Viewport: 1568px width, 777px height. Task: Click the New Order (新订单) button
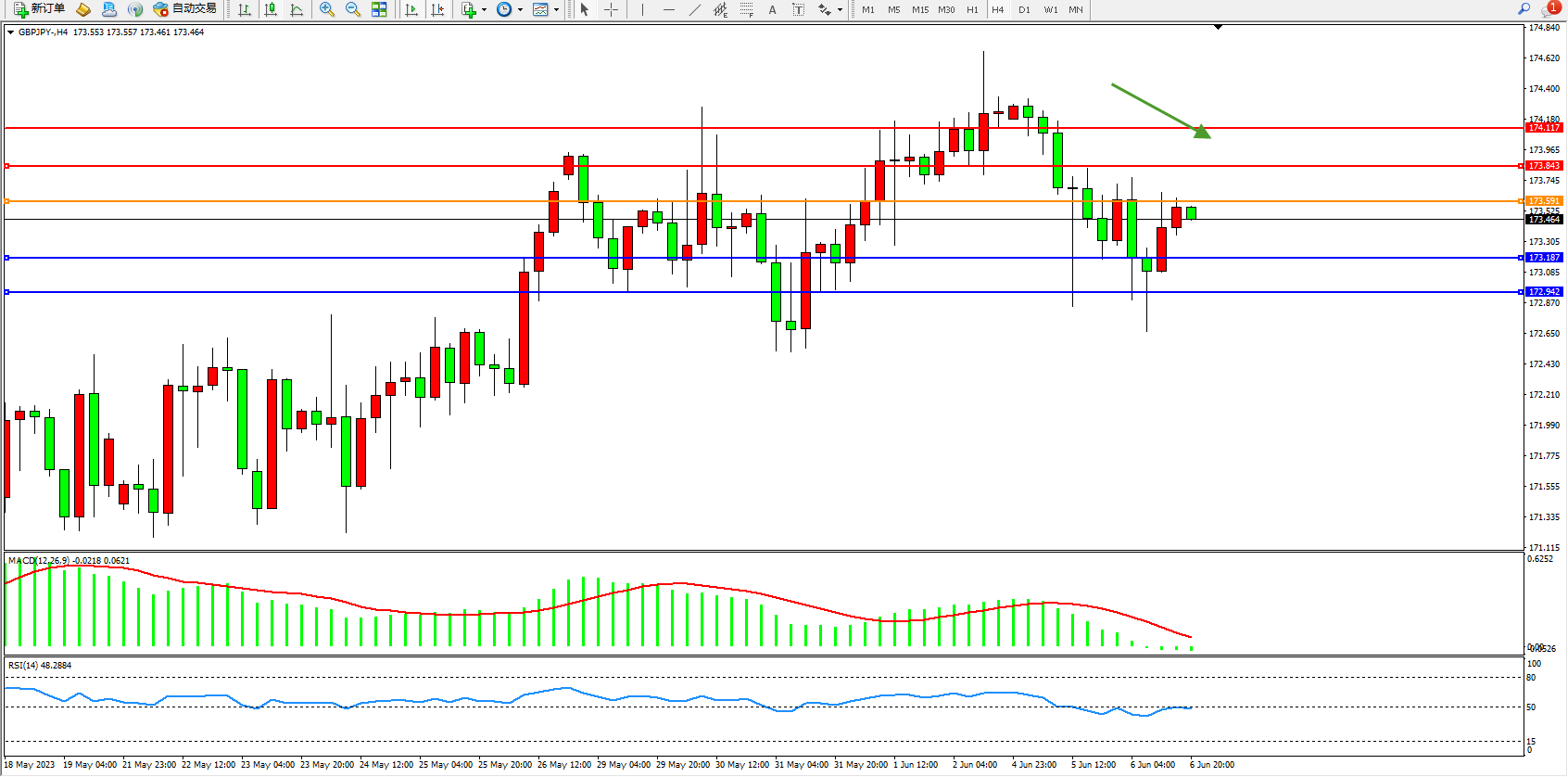pos(39,9)
